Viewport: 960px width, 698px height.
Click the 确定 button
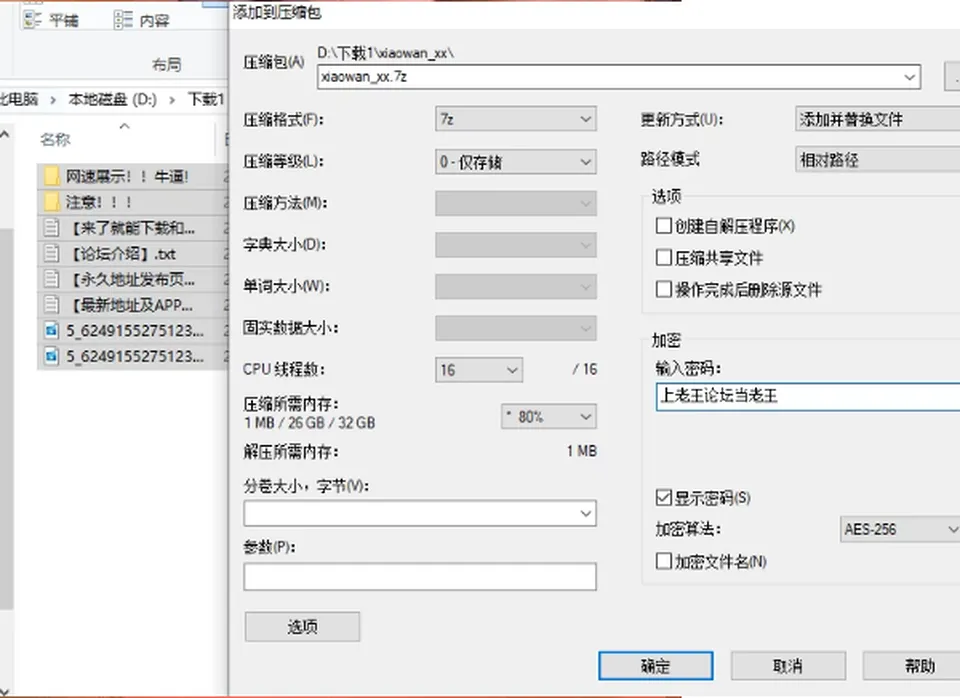656,666
